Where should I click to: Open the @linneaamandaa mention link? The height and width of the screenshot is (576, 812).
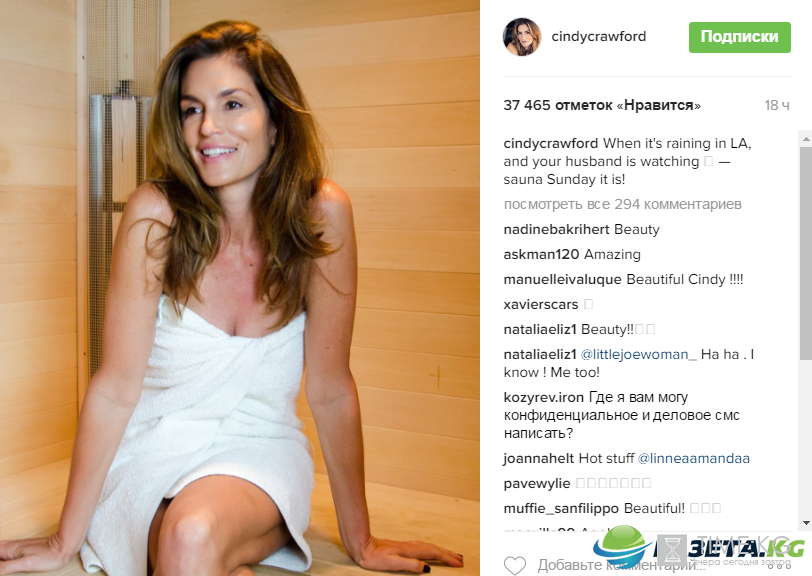[x=693, y=458]
